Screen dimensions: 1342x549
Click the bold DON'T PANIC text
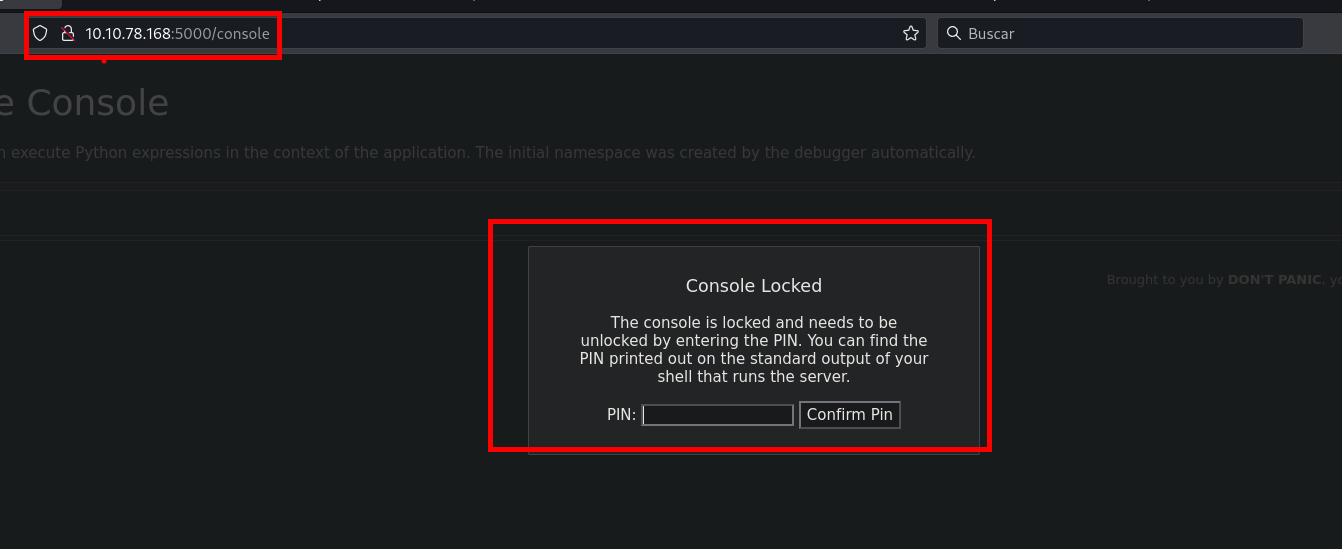tap(1274, 280)
